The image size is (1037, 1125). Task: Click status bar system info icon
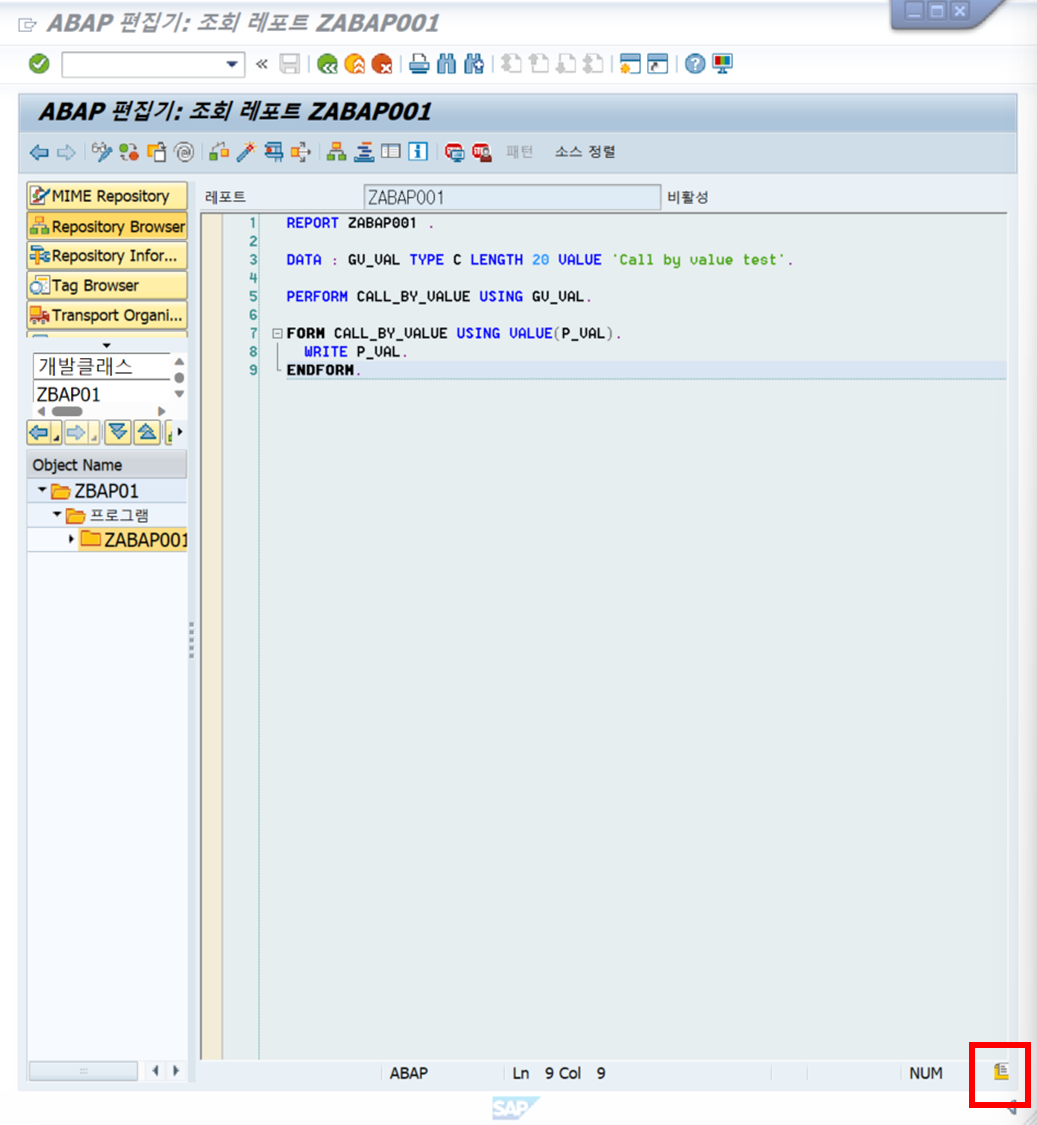(1000, 1072)
